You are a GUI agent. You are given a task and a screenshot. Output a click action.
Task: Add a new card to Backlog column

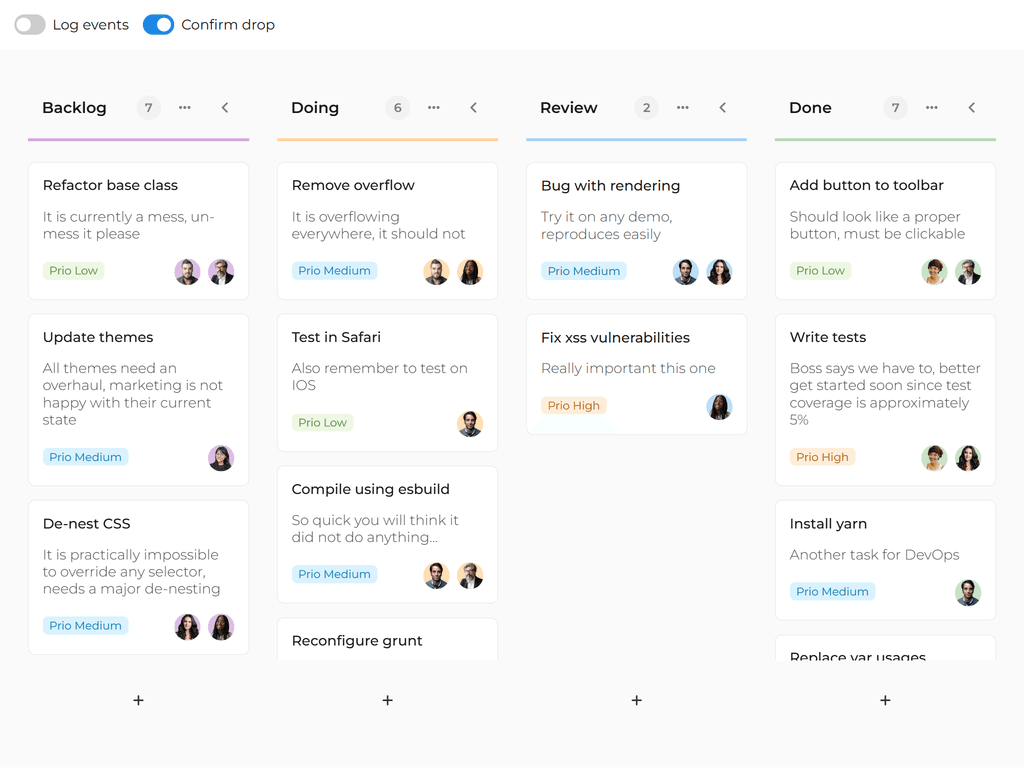139,701
